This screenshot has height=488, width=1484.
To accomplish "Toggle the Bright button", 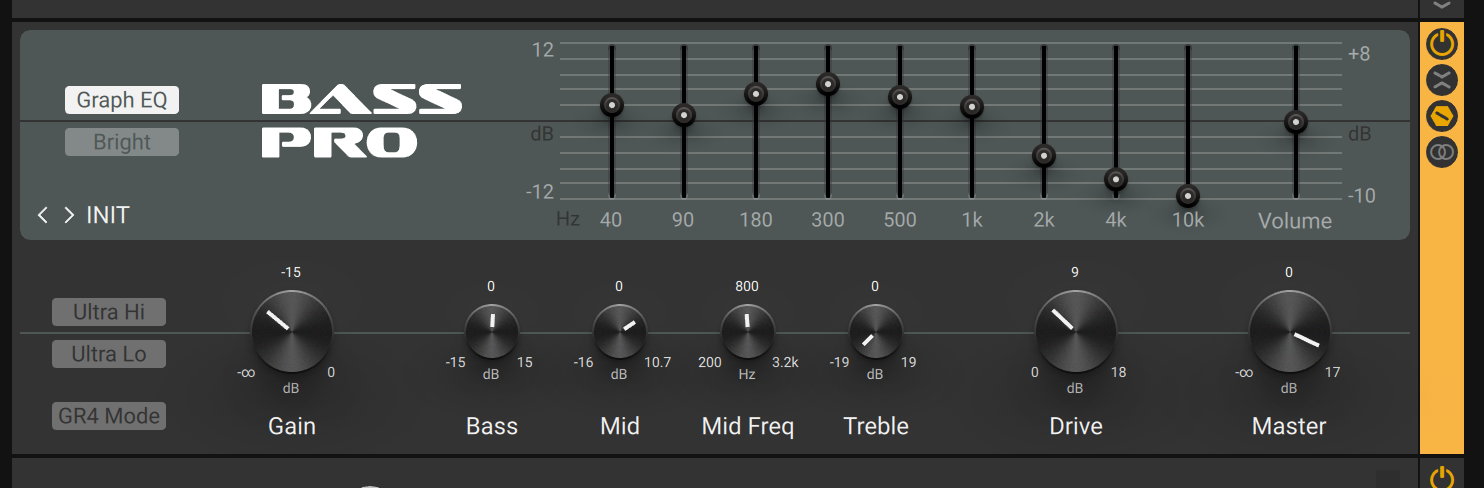I will (x=122, y=142).
